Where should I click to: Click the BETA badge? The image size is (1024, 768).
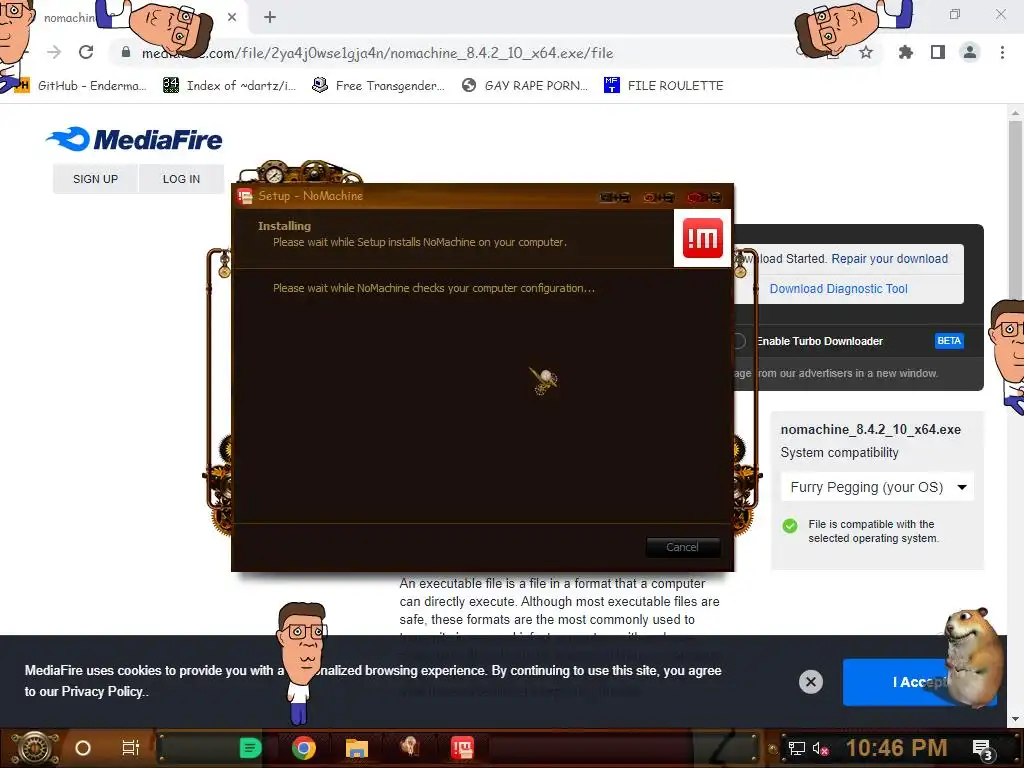click(x=949, y=341)
